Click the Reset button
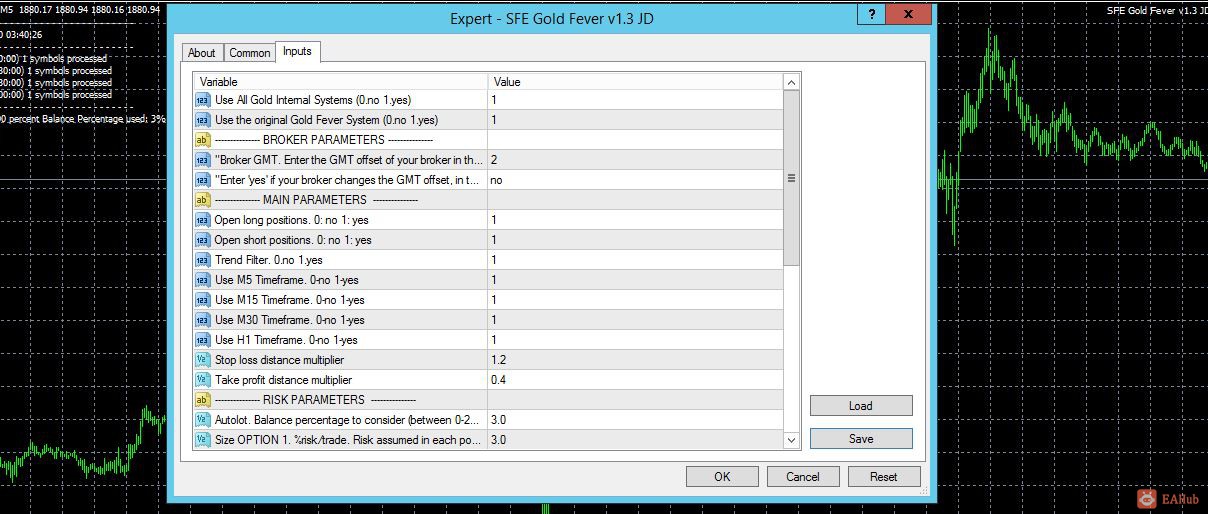This screenshot has height=514, width=1208. tap(884, 477)
